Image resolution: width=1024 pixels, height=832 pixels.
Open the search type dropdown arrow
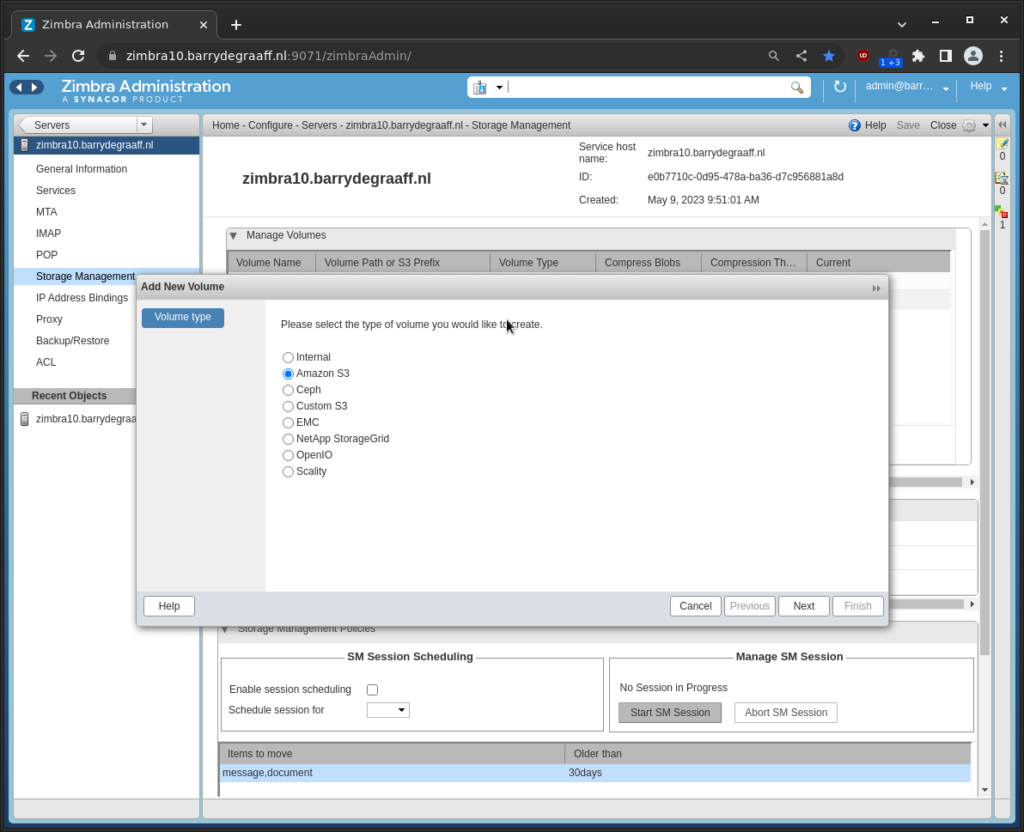[x=499, y=88]
